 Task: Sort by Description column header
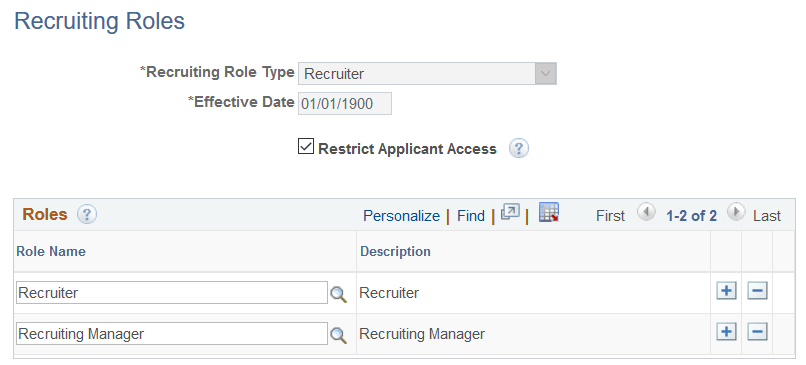(395, 251)
